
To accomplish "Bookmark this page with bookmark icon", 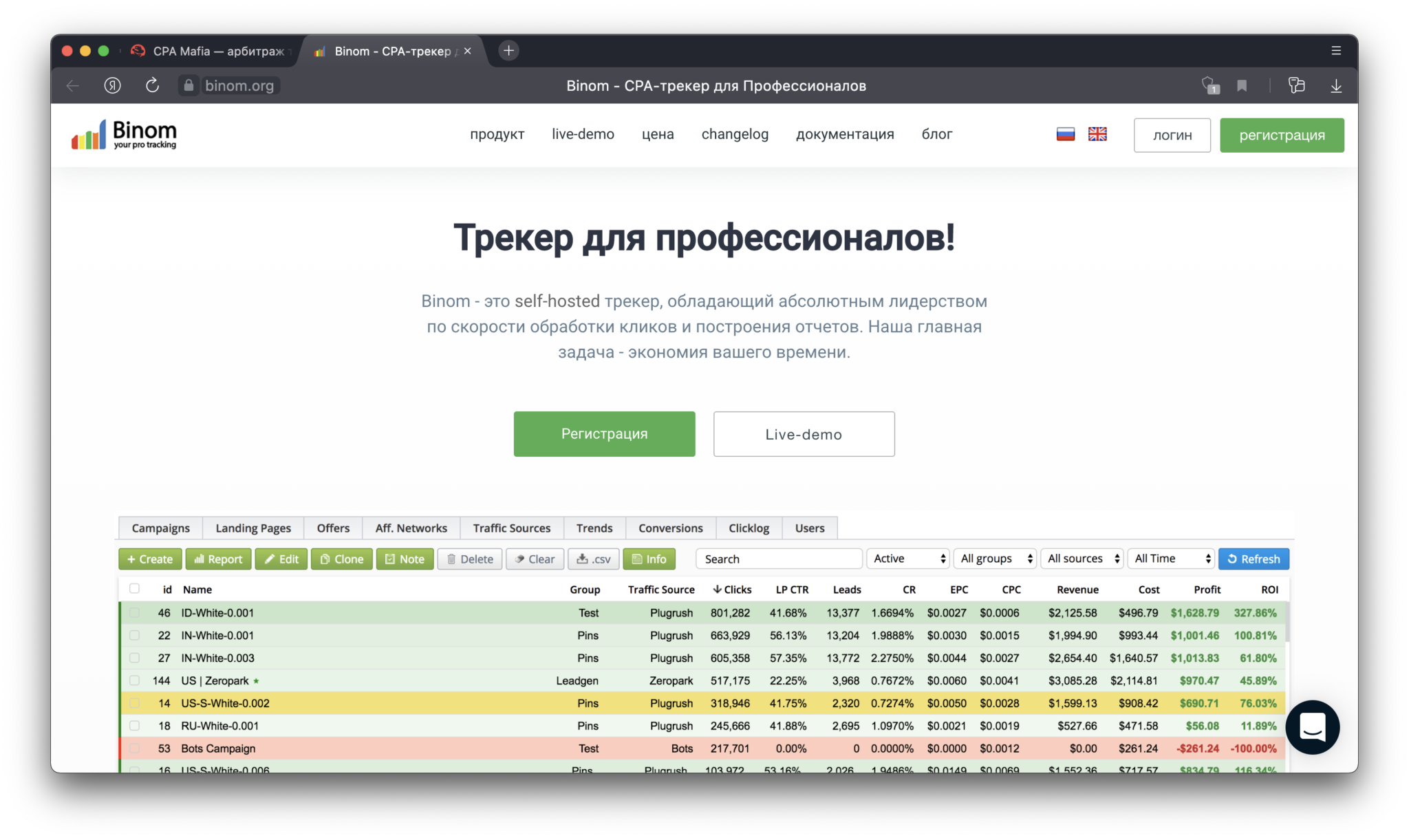I will 1242,85.
